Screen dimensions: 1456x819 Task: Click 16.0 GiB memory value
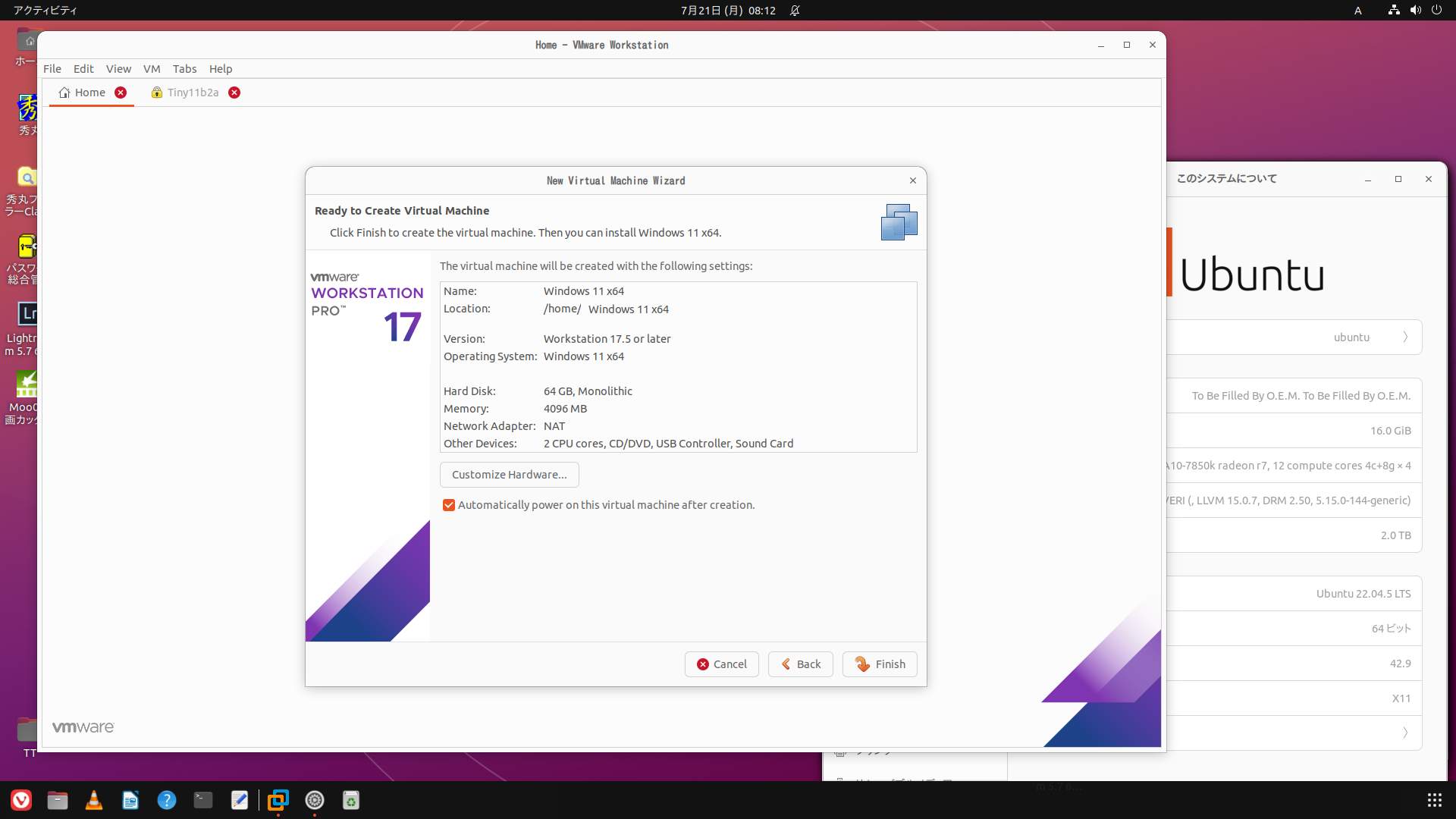1390,431
